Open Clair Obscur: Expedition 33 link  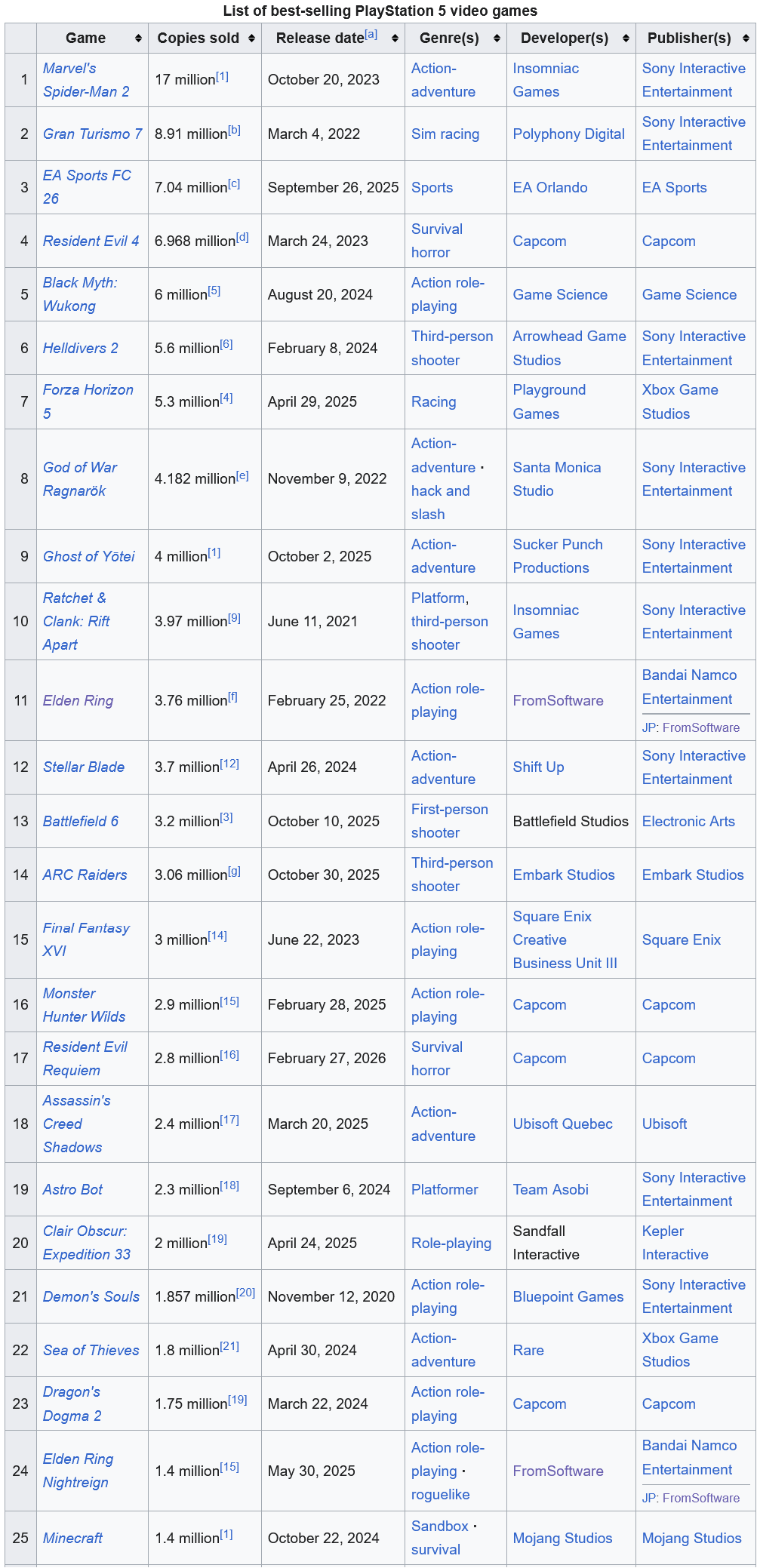[x=87, y=1243]
